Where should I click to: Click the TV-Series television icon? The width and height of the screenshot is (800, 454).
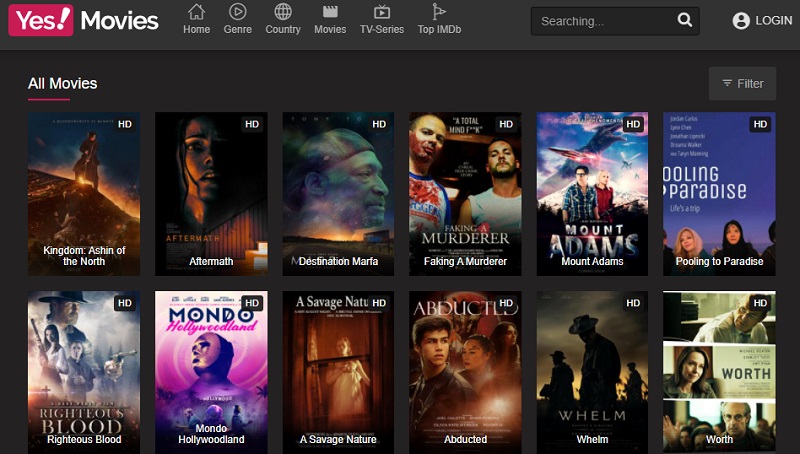coord(382,11)
